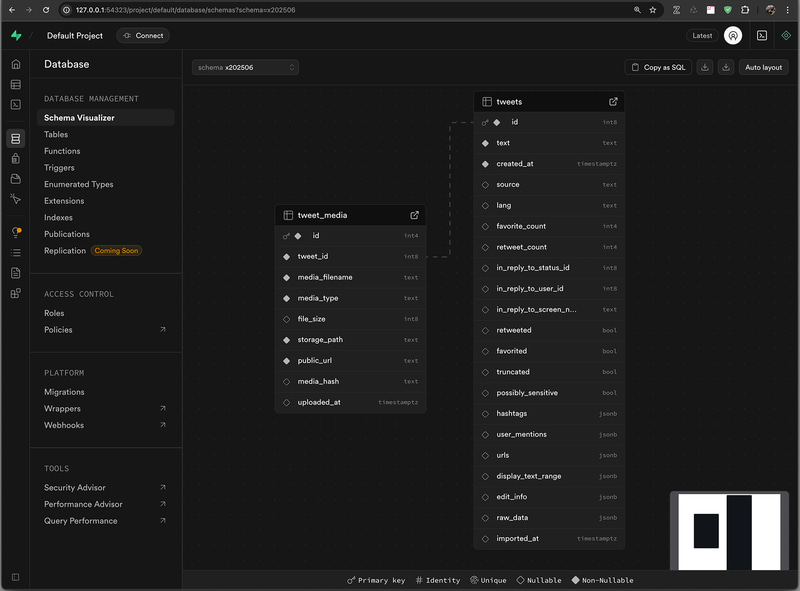
Task: Click the favorite_count column row
Action: point(549,226)
